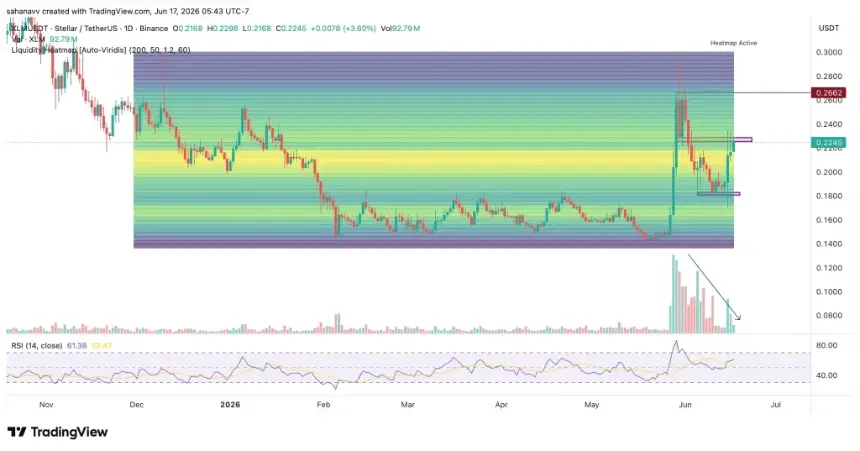860x451 pixels.
Task: Click the 0.1400 price axis level
Action: point(829,244)
